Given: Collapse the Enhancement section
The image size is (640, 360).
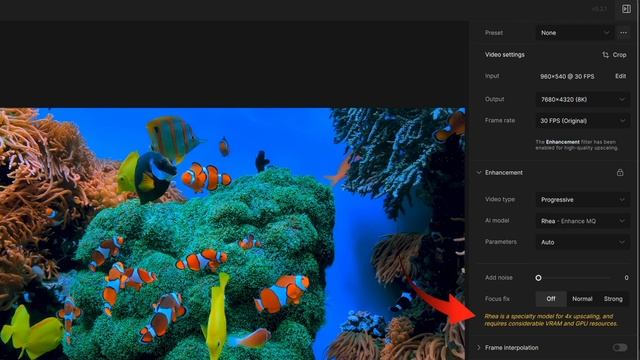Looking at the screenshot, I should coord(479,173).
